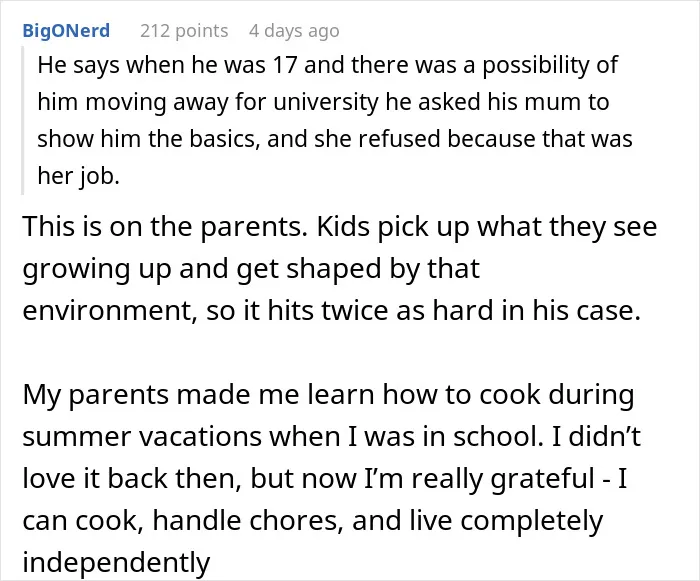Image resolution: width=700 pixels, height=581 pixels.
Task: Open the BigONerd user profile link
Action: tap(66, 31)
